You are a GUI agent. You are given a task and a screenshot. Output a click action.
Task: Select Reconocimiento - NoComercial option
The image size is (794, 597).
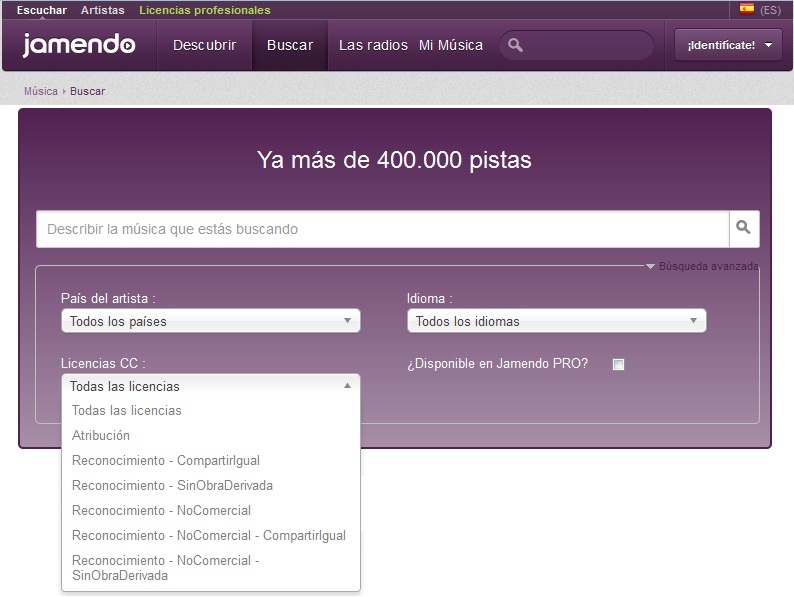211,510
